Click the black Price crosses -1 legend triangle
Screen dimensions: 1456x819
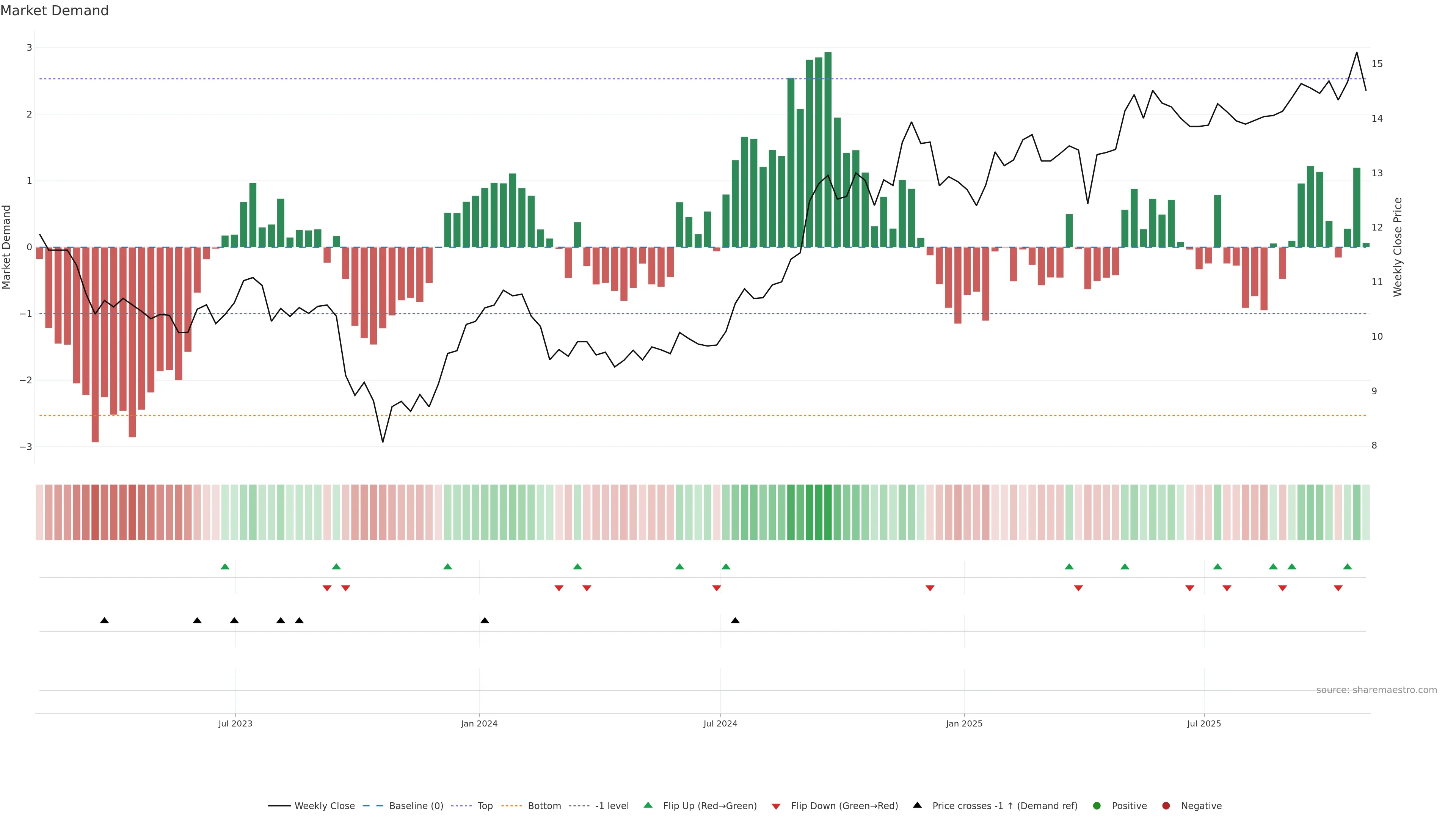pos(917,805)
